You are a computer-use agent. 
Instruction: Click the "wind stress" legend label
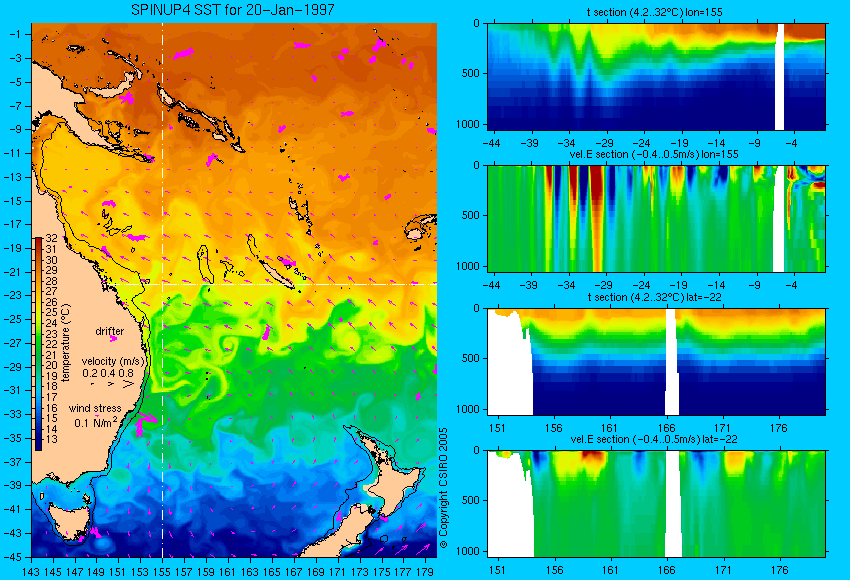point(95,408)
